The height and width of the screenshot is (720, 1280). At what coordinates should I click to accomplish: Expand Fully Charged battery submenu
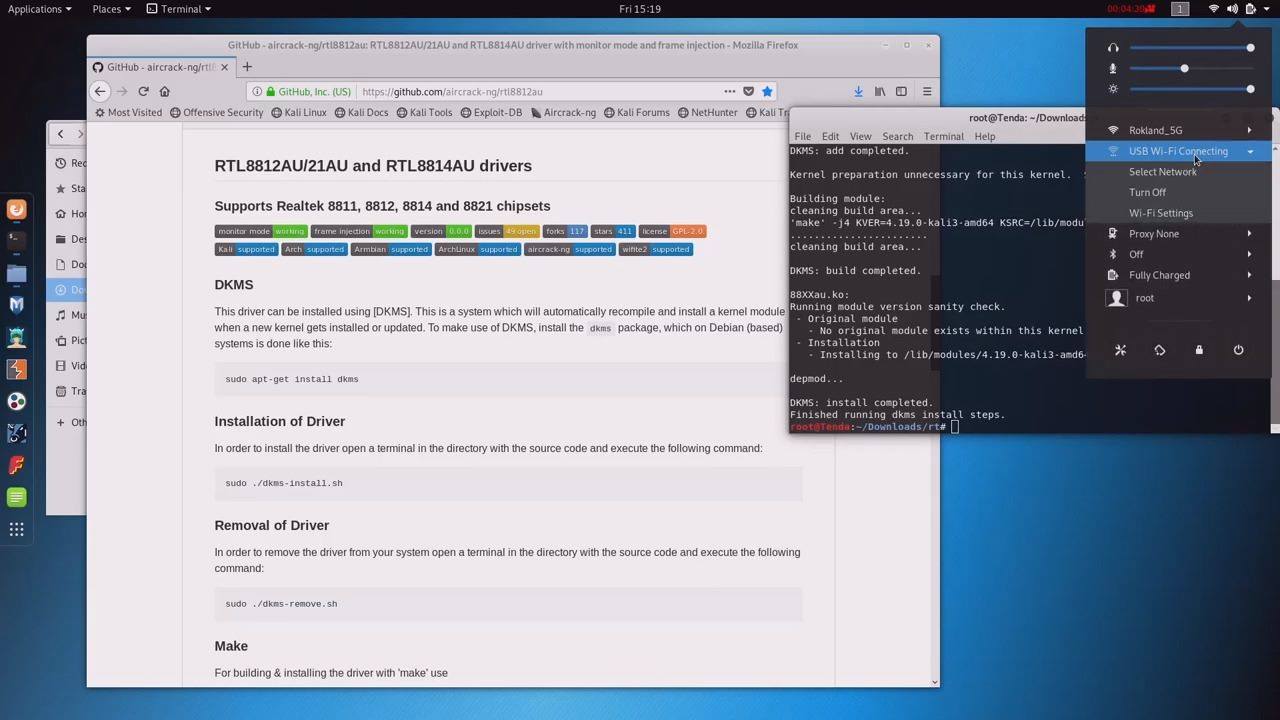[1178, 275]
